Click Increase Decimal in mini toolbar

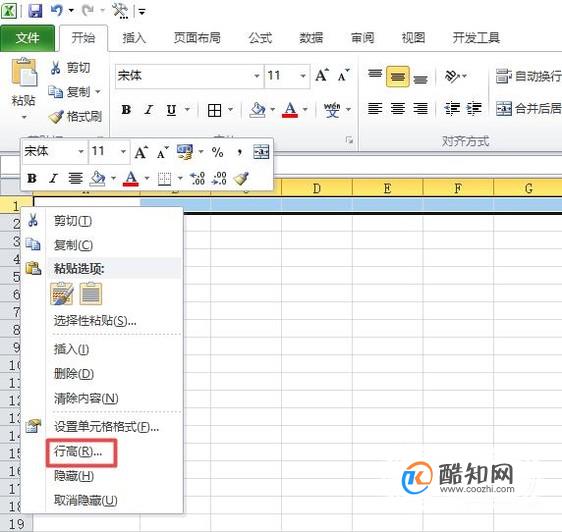[197, 178]
